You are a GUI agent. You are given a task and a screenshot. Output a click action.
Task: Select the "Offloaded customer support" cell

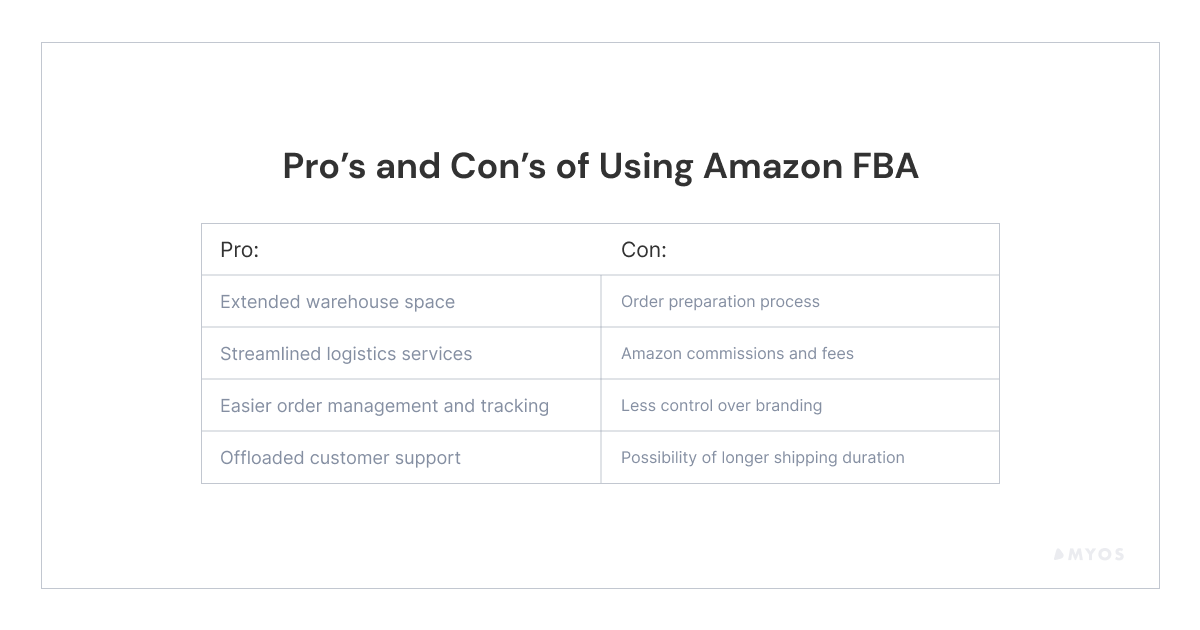(x=340, y=458)
